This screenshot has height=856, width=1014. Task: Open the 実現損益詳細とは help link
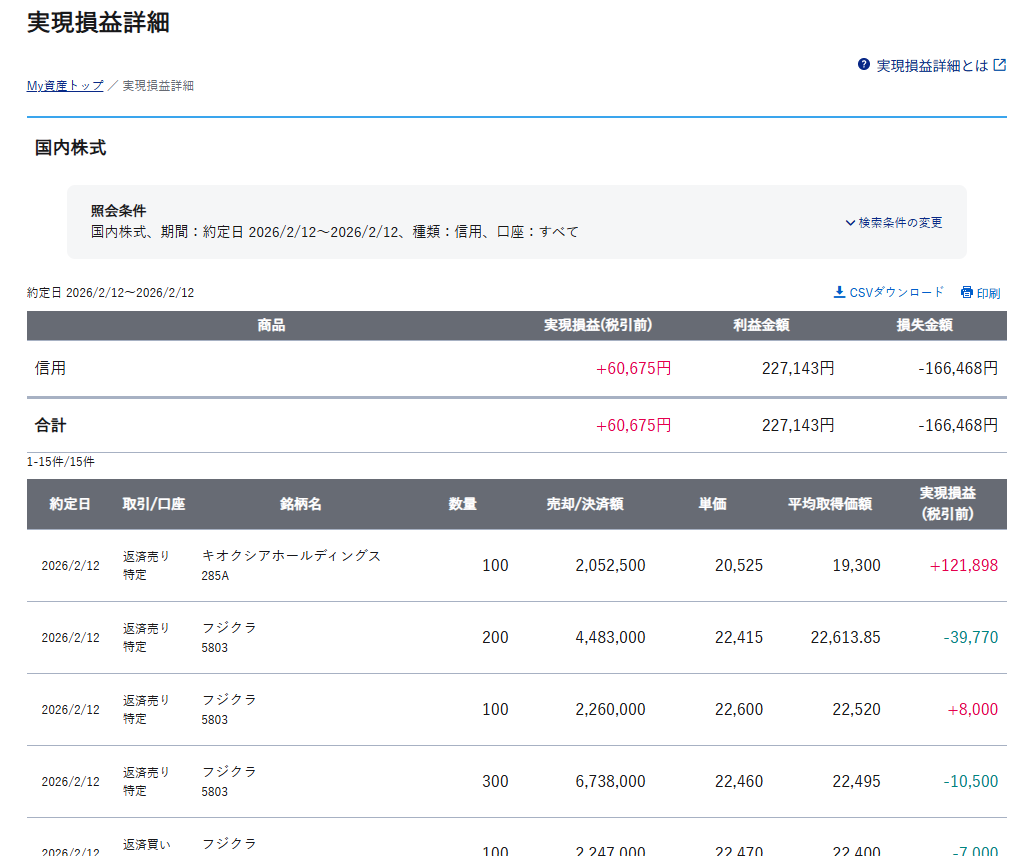click(x=931, y=66)
